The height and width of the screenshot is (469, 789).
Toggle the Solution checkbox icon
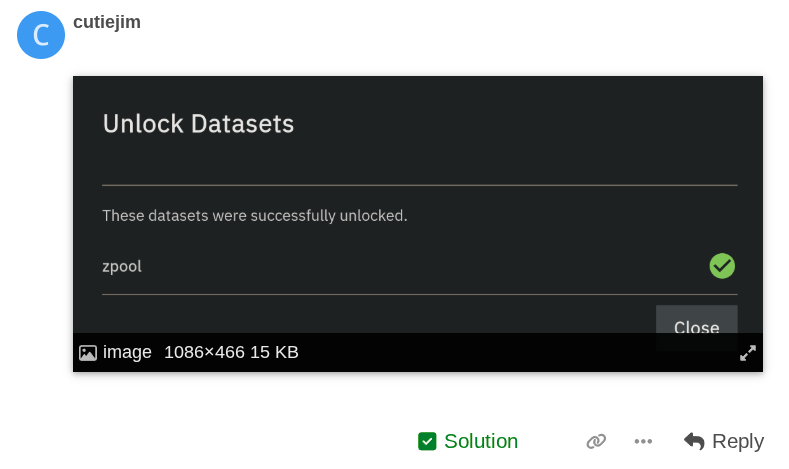click(427, 441)
